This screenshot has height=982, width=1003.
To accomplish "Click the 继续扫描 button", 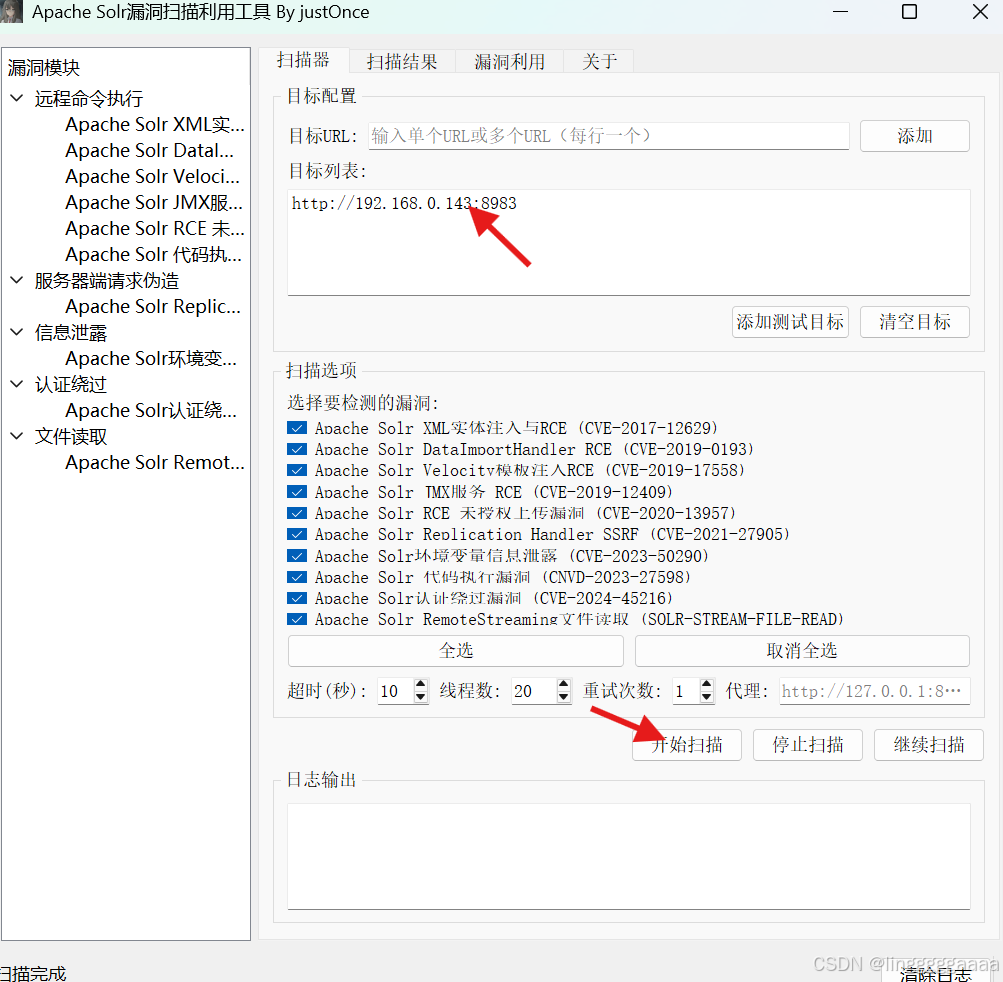I will click(929, 745).
